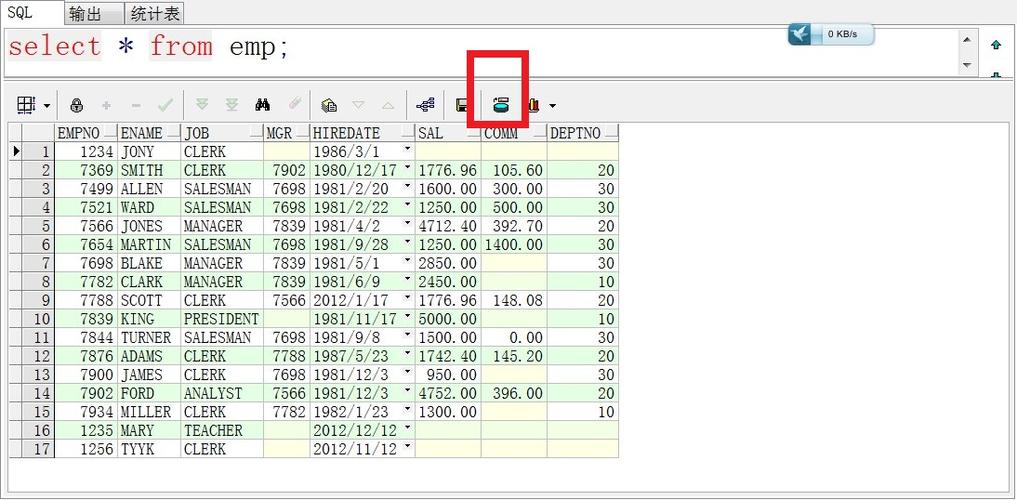Expand the chart tool dropdown arrow

(552, 105)
